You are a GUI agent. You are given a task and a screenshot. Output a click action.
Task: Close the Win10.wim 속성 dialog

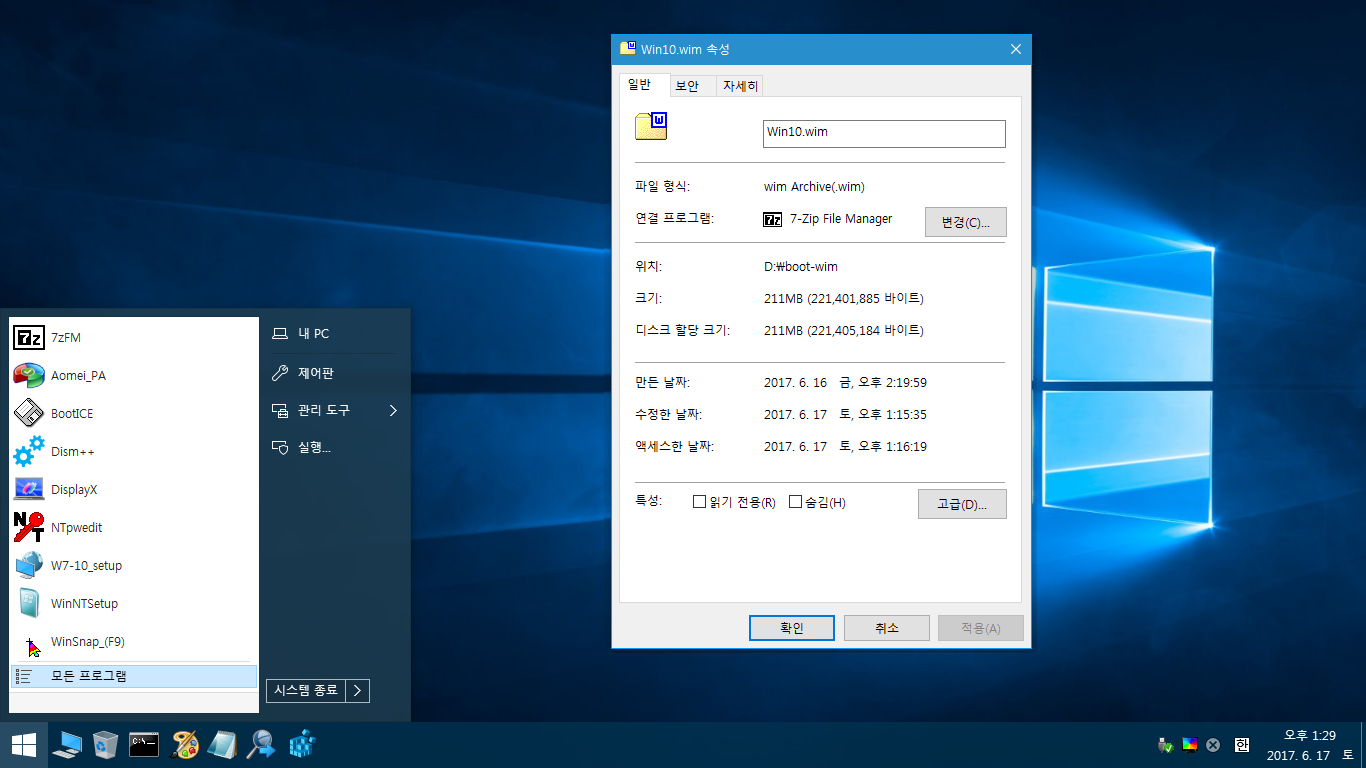pyautogui.click(x=1016, y=49)
